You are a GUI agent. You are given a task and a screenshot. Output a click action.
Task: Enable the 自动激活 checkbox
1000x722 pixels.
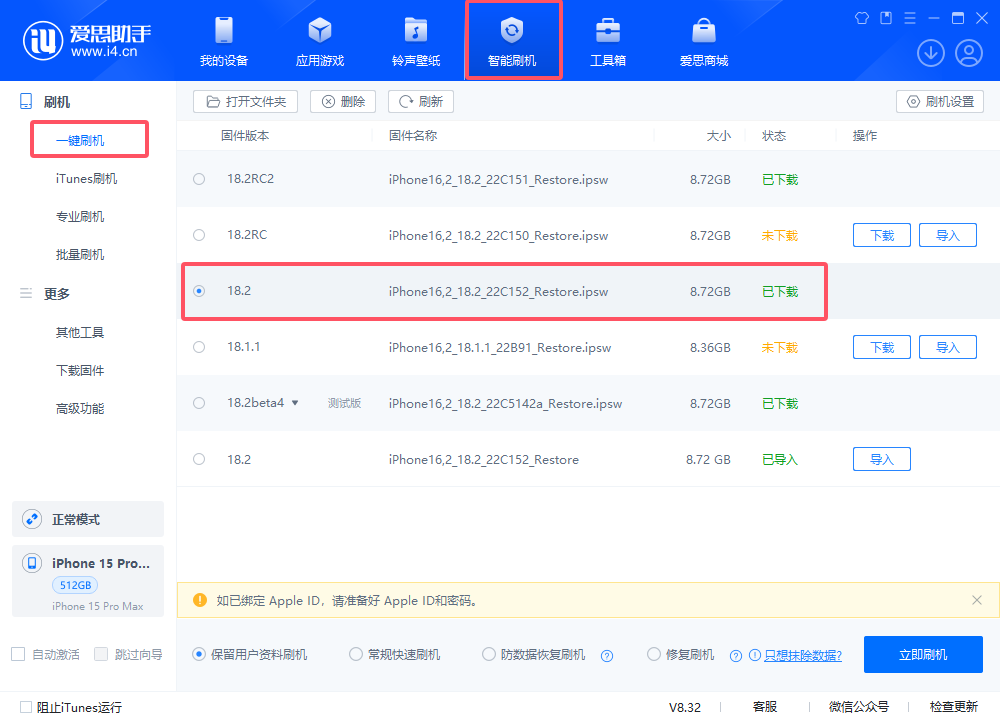[x=17, y=654]
